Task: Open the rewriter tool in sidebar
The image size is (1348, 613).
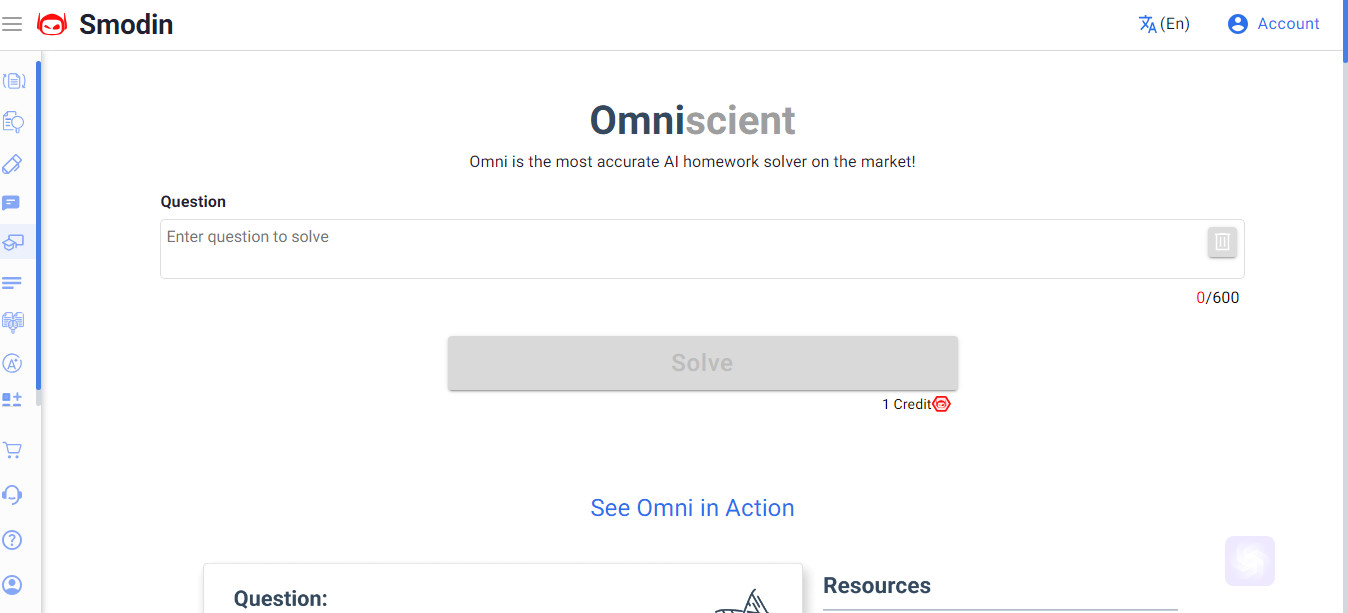Action: click(x=13, y=81)
